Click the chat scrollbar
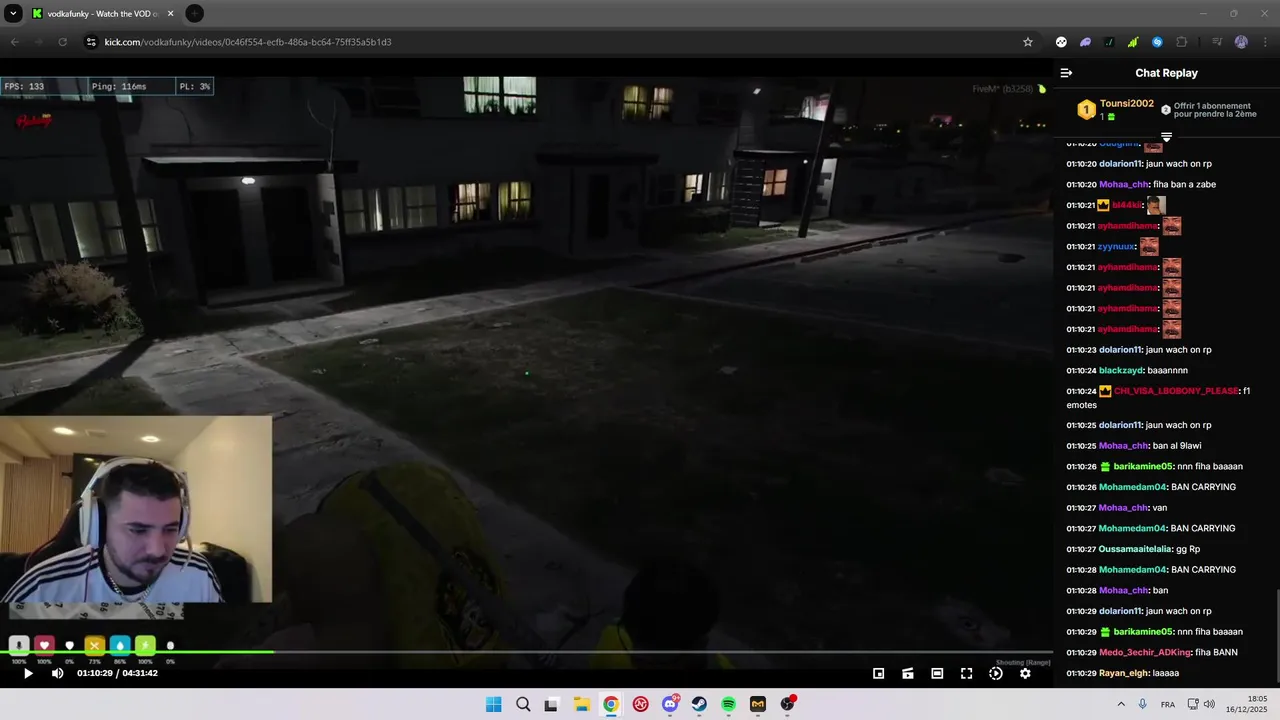The width and height of the screenshot is (1280, 720). [x=1277, y=635]
